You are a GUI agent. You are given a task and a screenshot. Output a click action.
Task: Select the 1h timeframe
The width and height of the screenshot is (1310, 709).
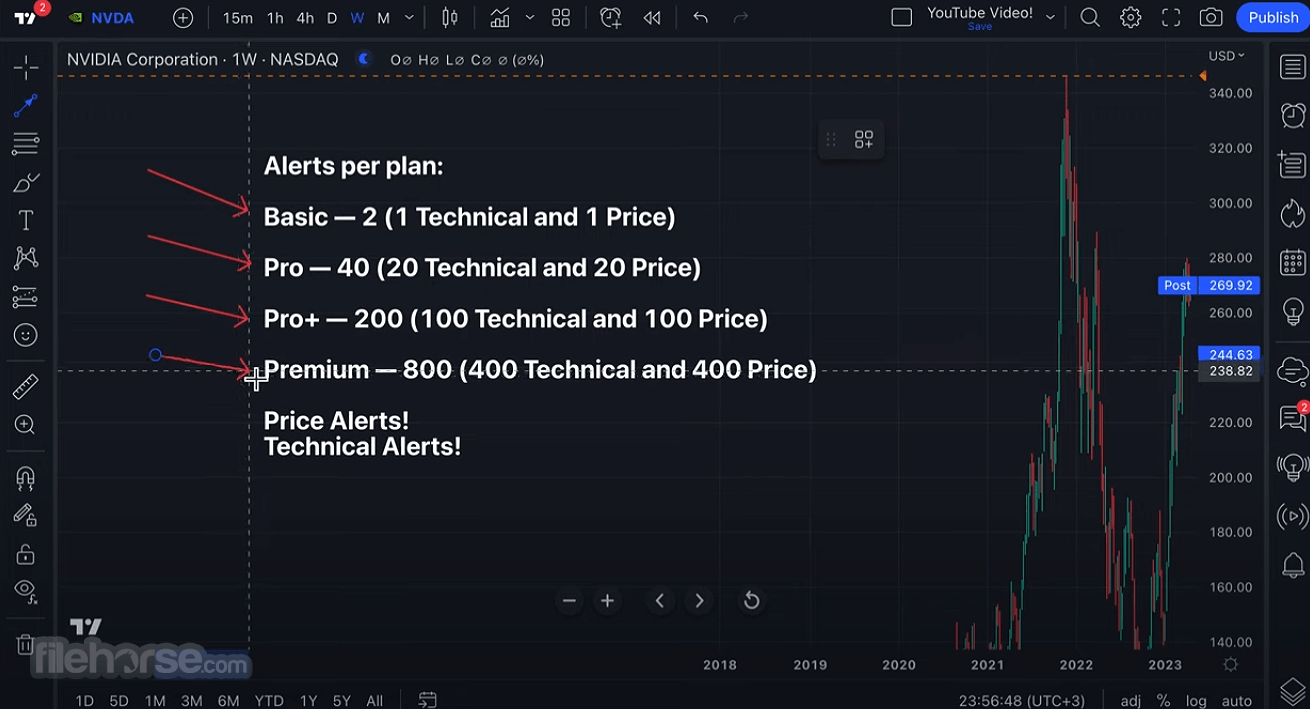[x=275, y=18]
